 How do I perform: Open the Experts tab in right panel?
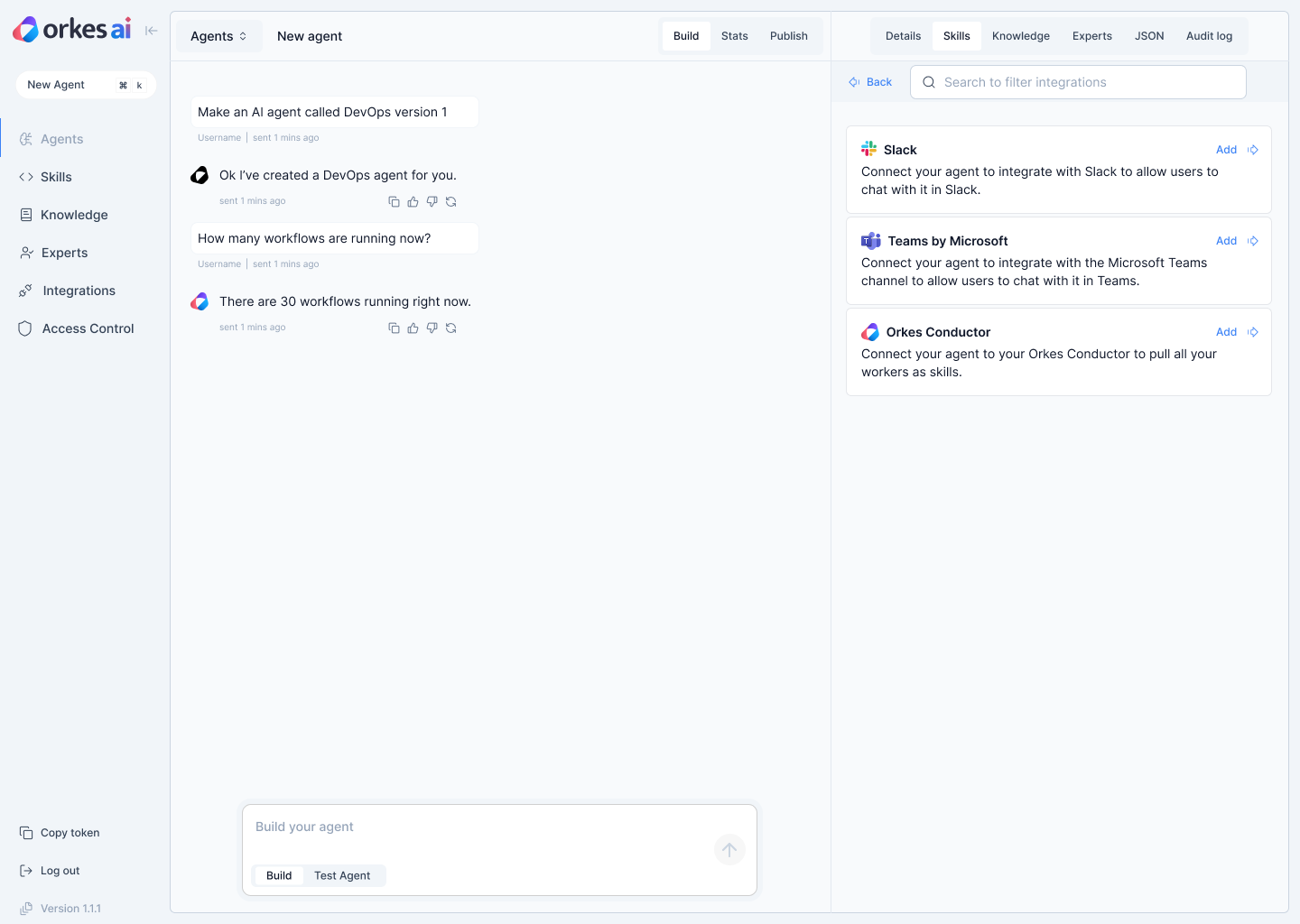(1092, 36)
